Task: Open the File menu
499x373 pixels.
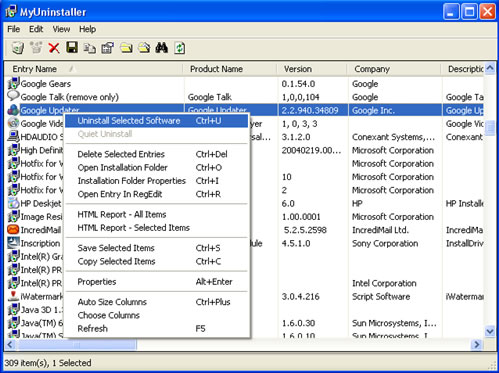Action: click(x=14, y=29)
